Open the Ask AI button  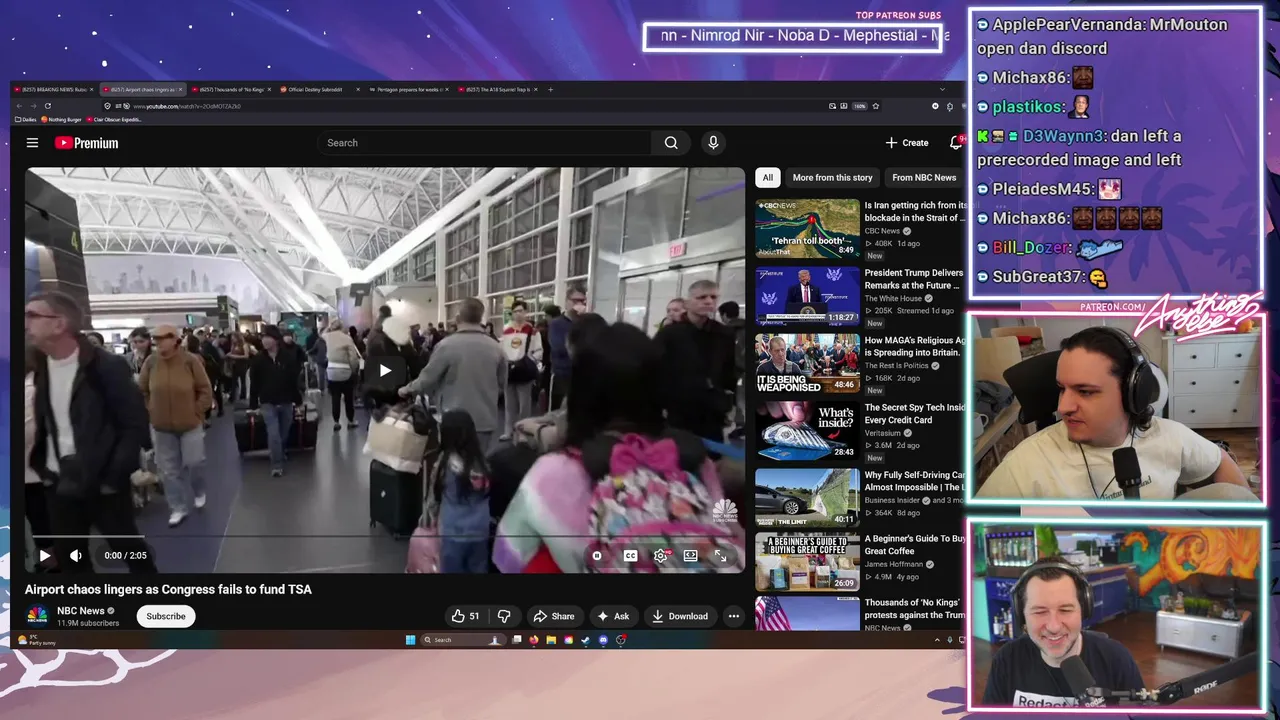[613, 616]
